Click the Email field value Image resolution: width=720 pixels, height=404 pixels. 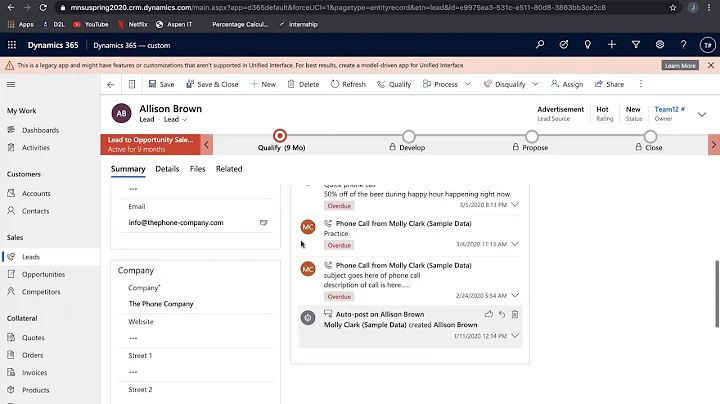tap(176, 223)
